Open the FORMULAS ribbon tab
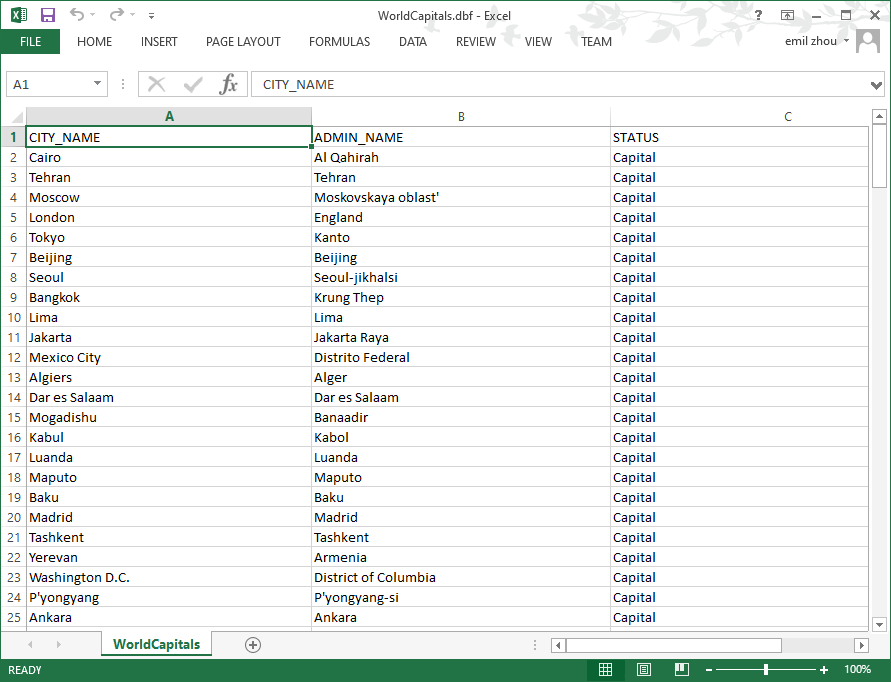 pyautogui.click(x=339, y=42)
